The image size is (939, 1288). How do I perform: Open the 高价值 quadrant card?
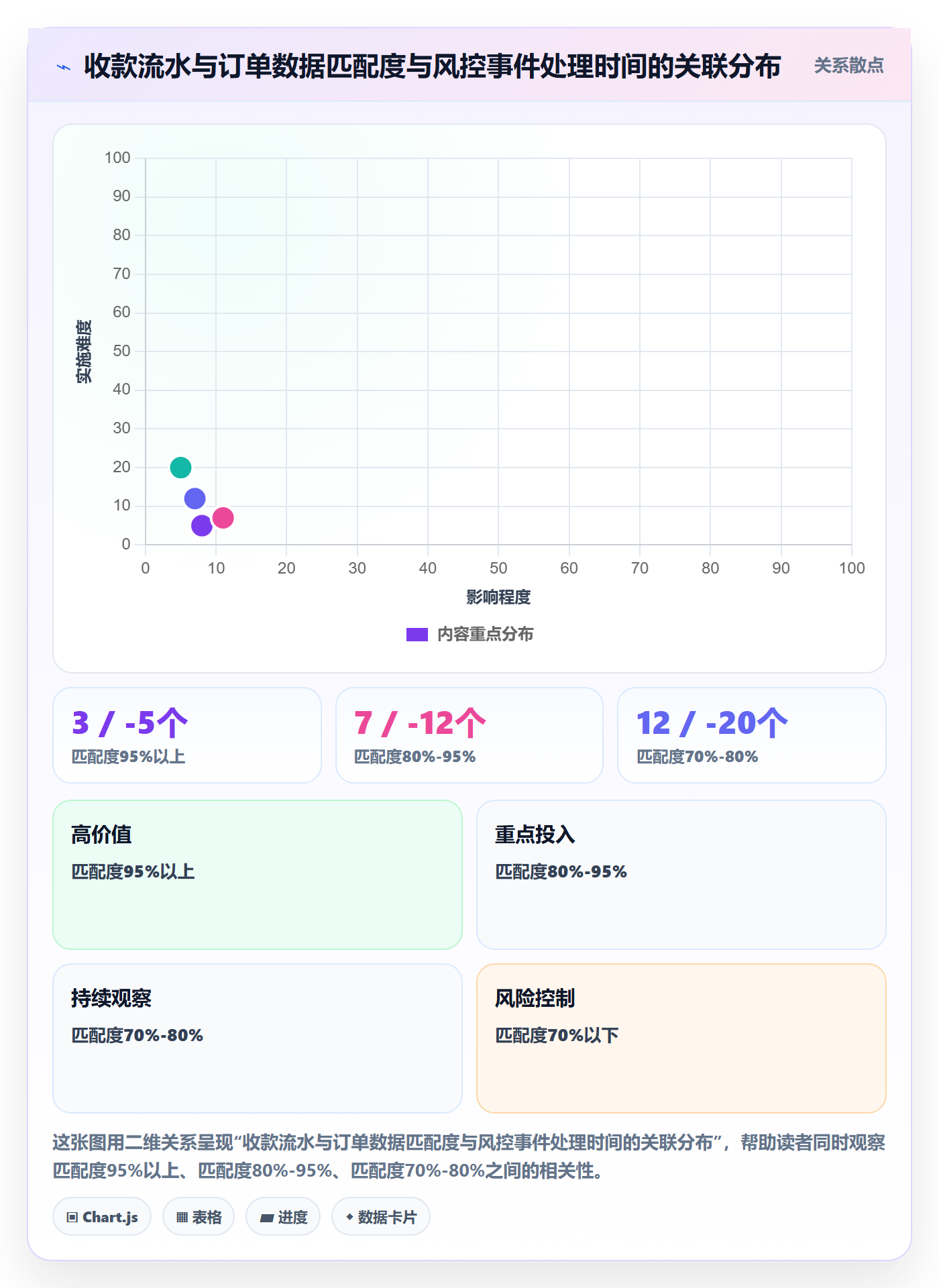pyautogui.click(x=258, y=875)
